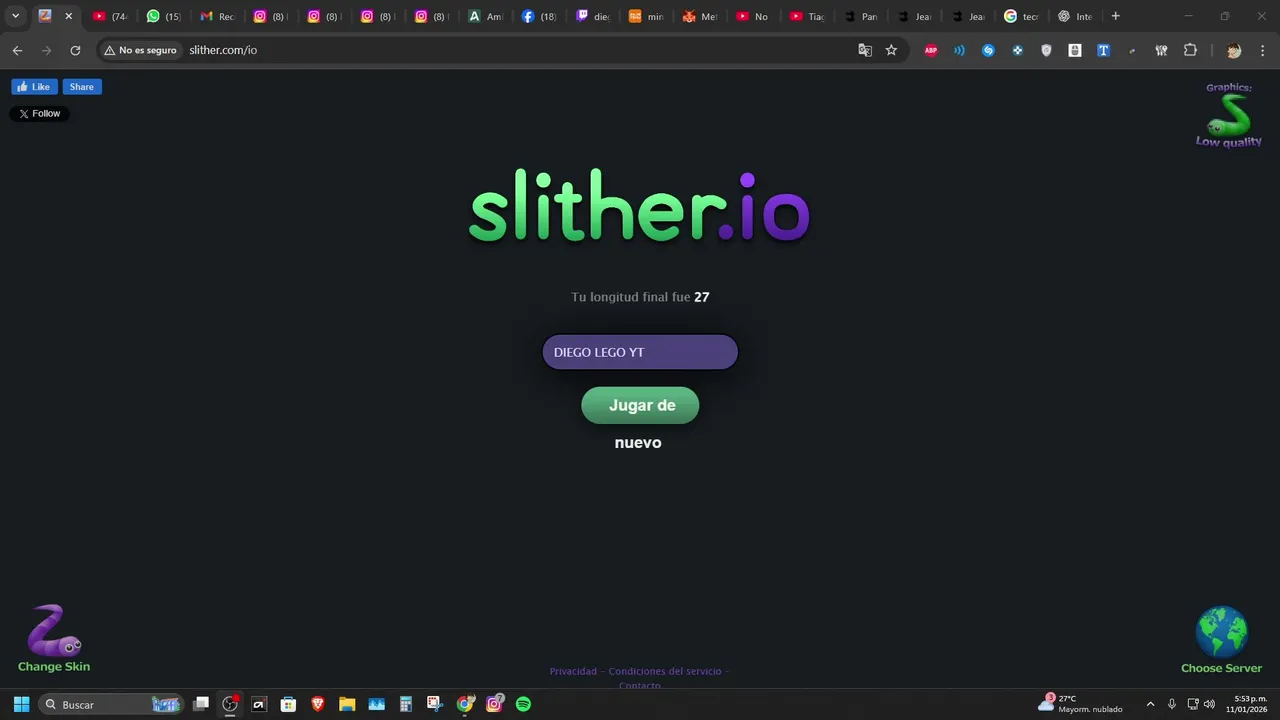Switch to the Facebook (18) tab
This screenshot has height=720, width=1280.
(539, 16)
